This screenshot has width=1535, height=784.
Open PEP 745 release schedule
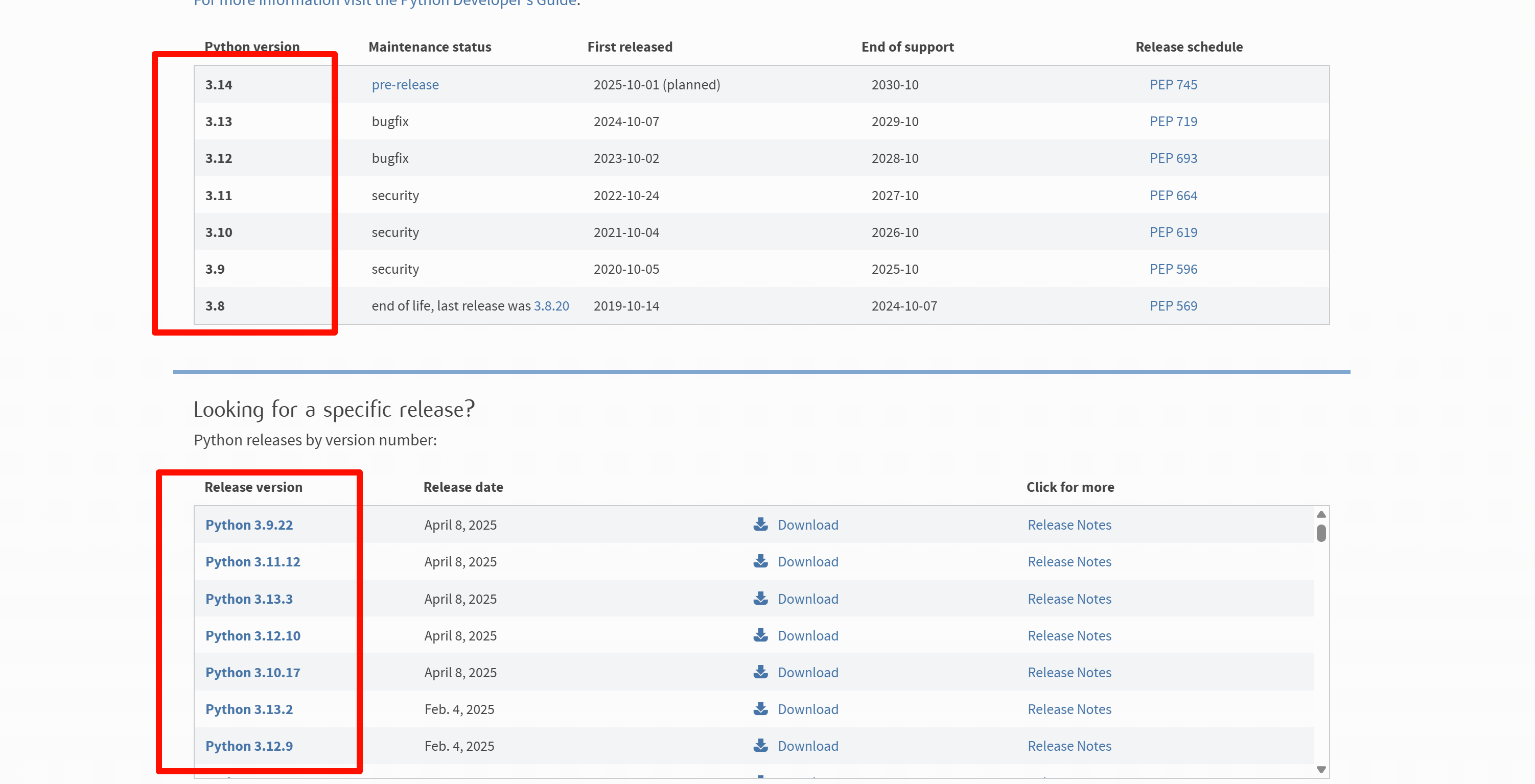click(x=1173, y=85)
